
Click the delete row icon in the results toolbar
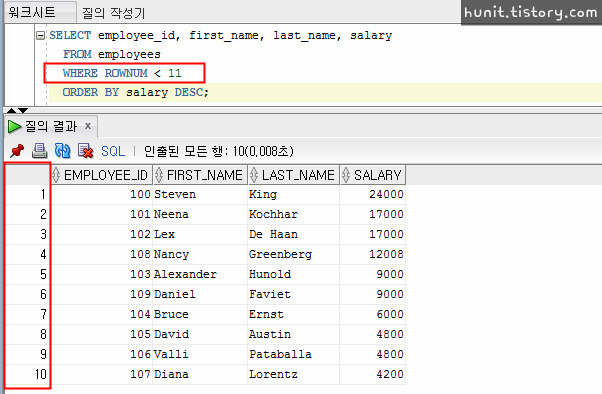pos(85,151)
